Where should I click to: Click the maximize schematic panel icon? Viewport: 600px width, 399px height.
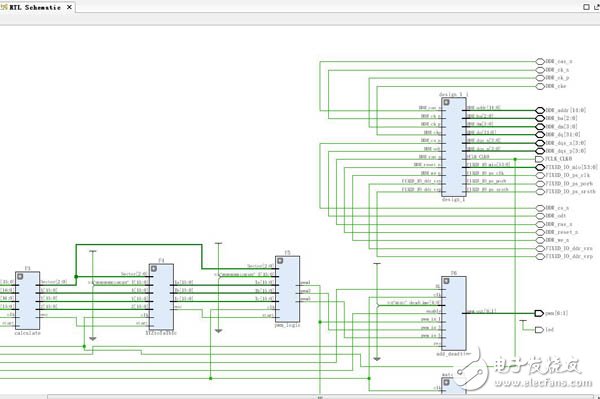(x=586, y=7)
